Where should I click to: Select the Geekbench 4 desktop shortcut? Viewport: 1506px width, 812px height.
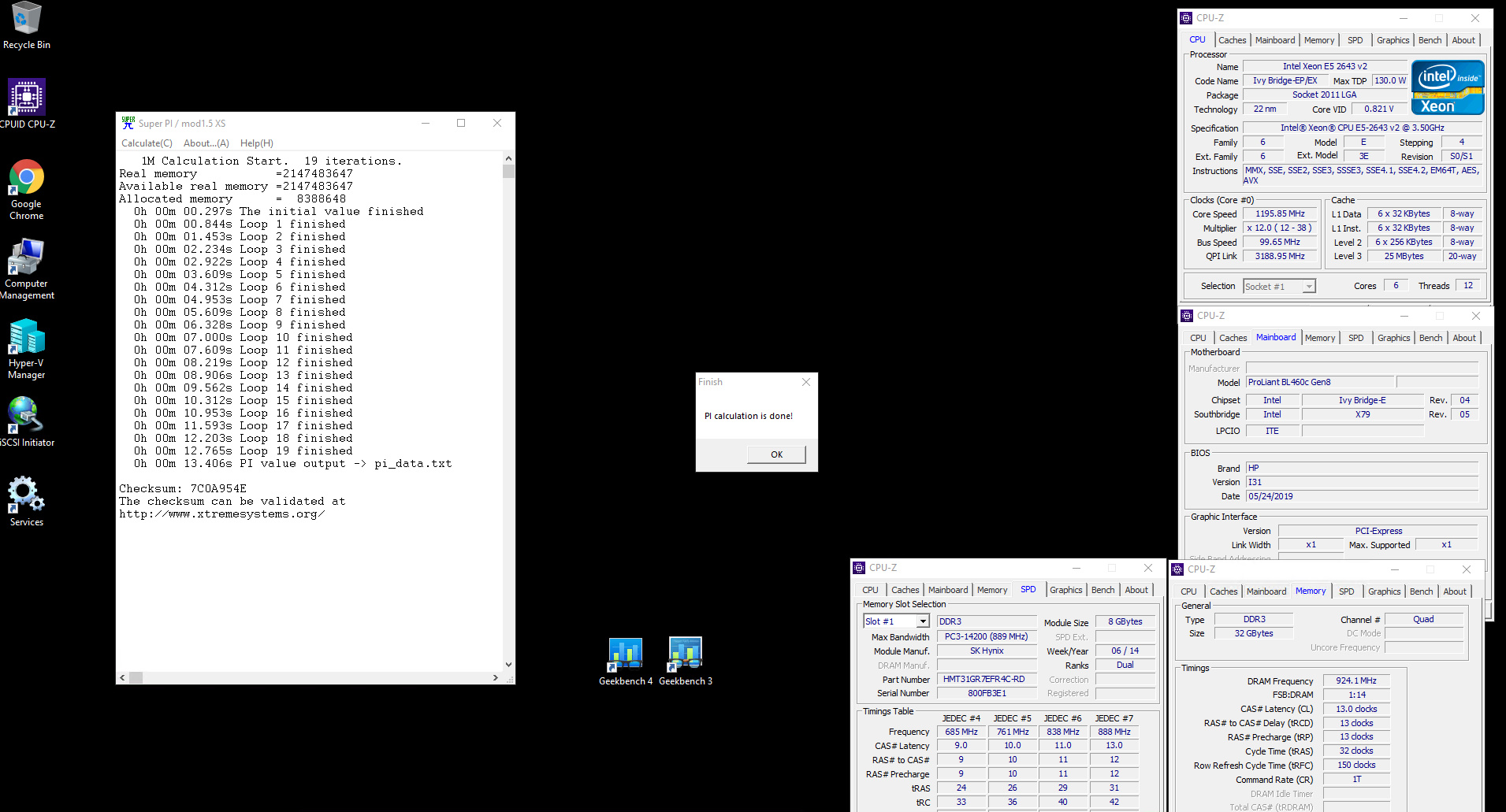tap(626, 662)
